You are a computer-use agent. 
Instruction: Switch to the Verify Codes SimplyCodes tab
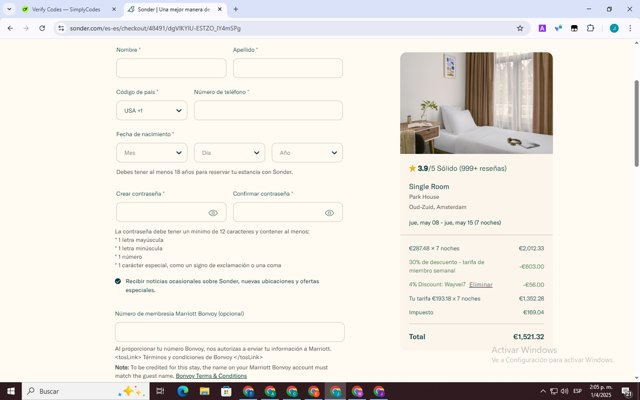pos(65,9)
